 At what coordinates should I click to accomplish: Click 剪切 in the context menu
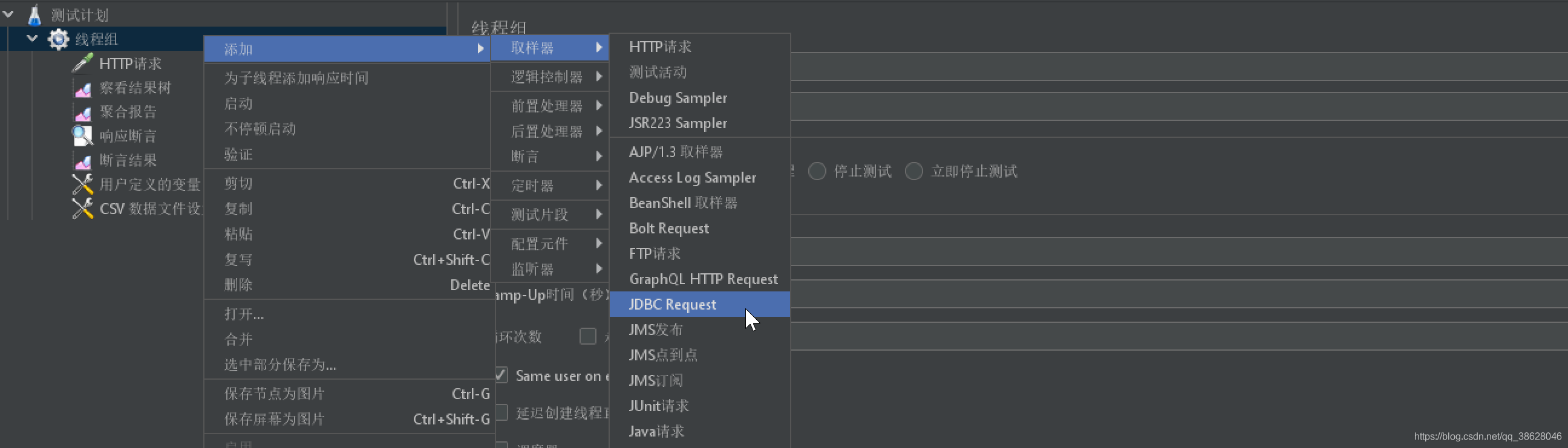(348, 183)
